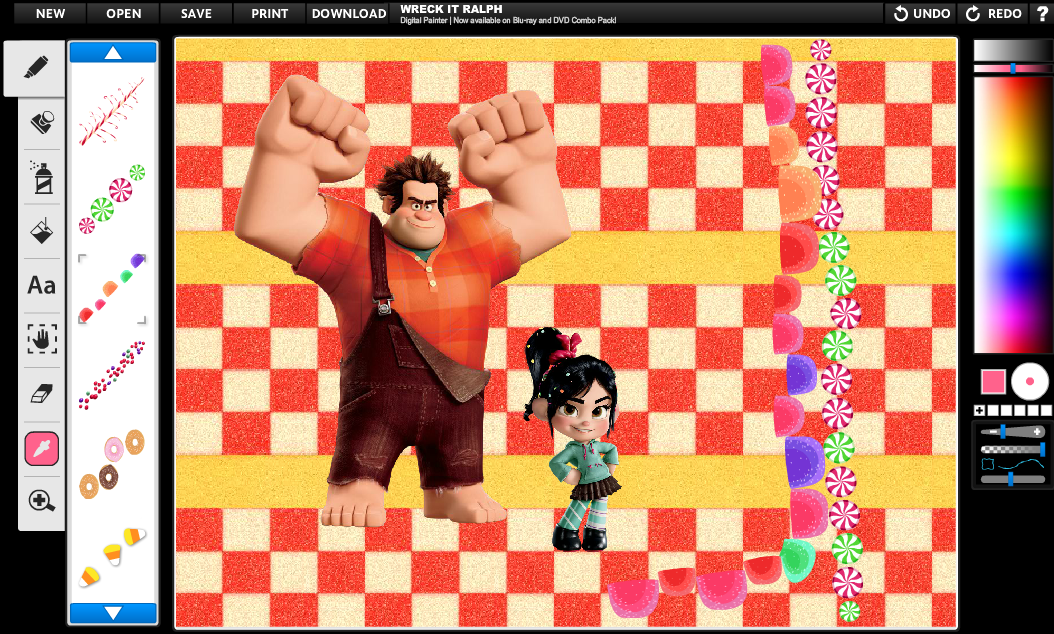Open help with the question mark
Image resolution: width=1054 pixels, height=634 pixels.
tap(1042, 13)
